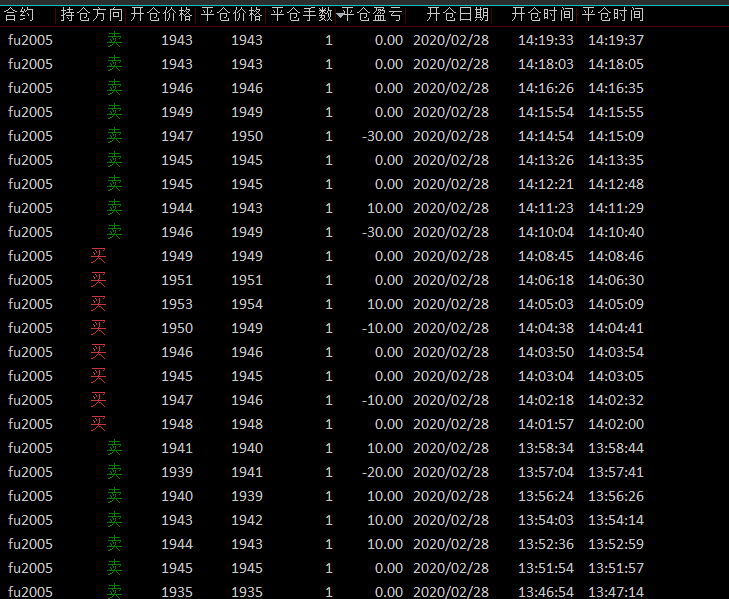Click the 开仓时间 column header

tap(543, 14)
